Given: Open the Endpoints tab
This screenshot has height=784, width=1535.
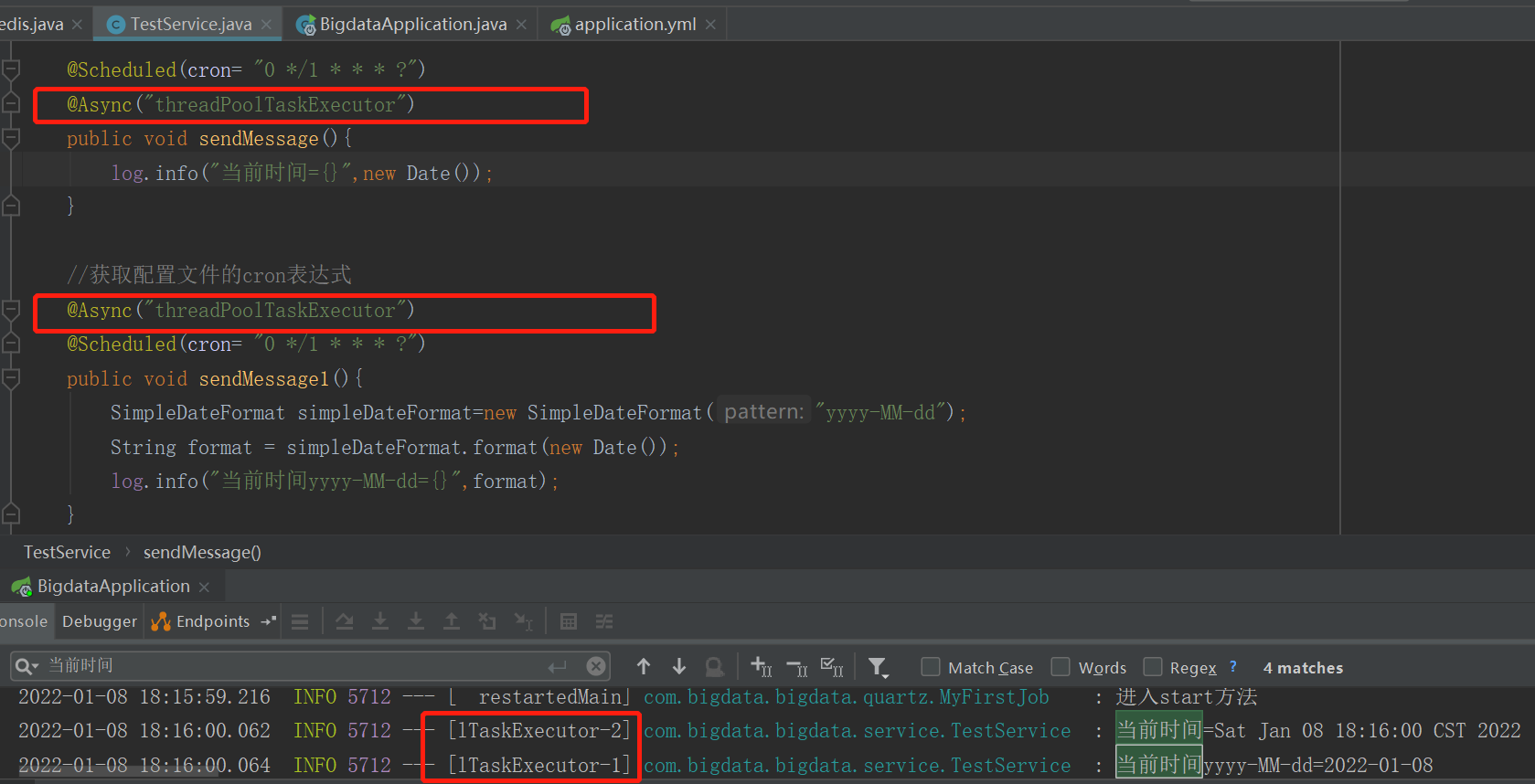Looking at the screenshot, I should (x=213, y=621).
